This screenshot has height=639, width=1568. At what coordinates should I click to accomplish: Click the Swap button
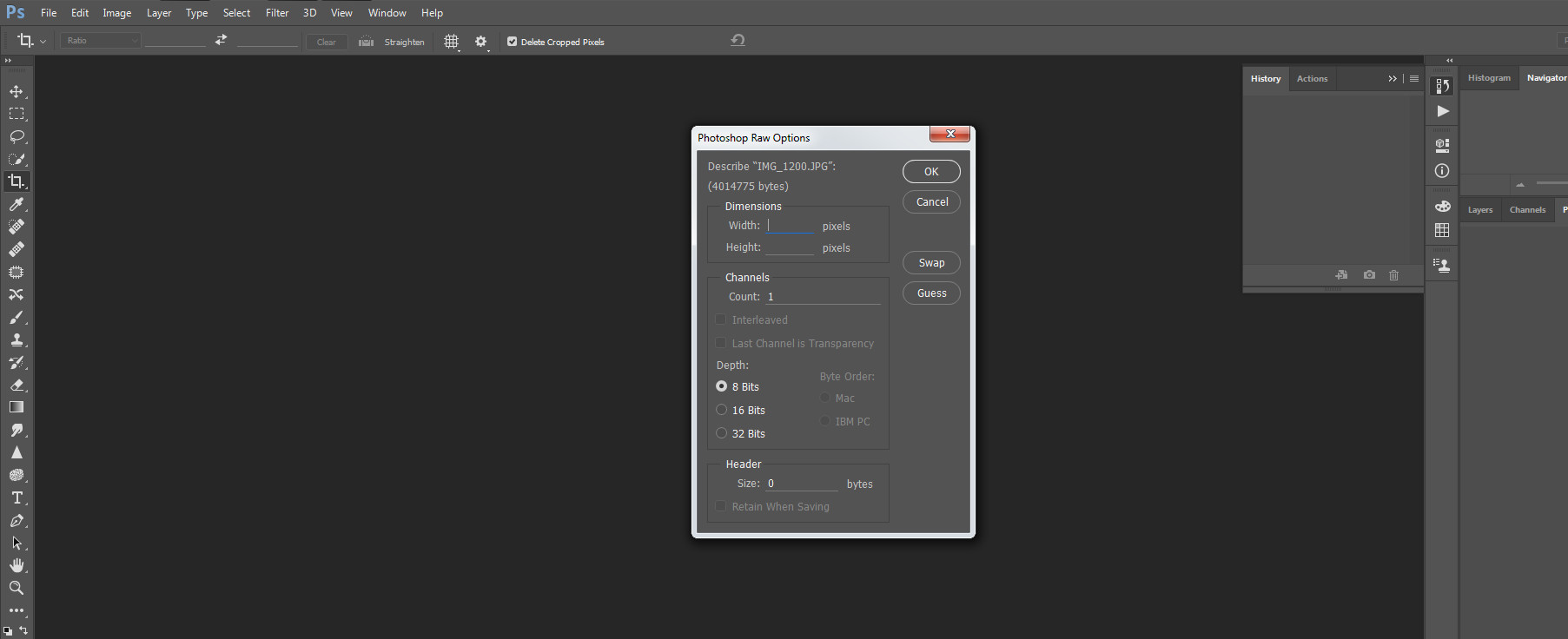point(931,262)
